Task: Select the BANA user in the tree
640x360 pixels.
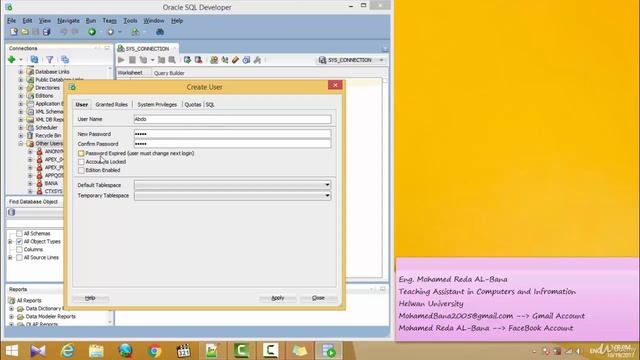Action: coord(51,183)
